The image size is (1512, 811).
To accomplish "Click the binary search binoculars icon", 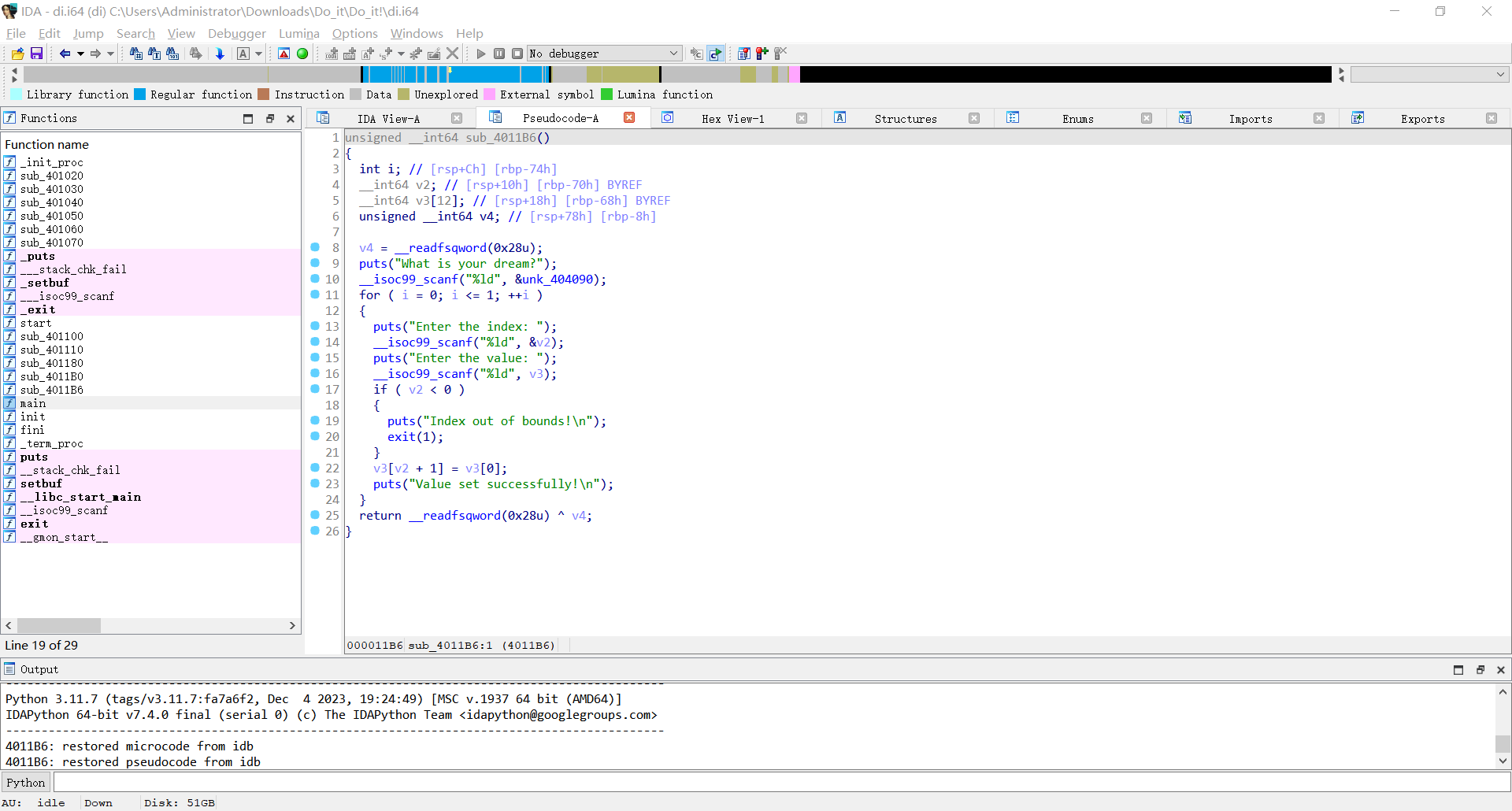I will [172, 54].
